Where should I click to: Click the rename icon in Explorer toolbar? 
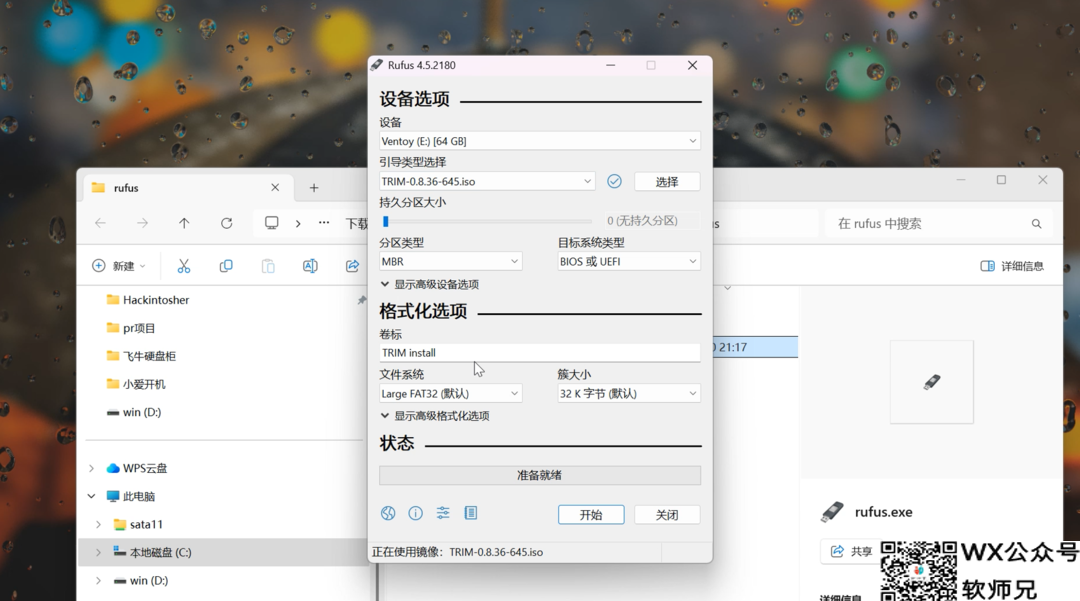point(310,266)
